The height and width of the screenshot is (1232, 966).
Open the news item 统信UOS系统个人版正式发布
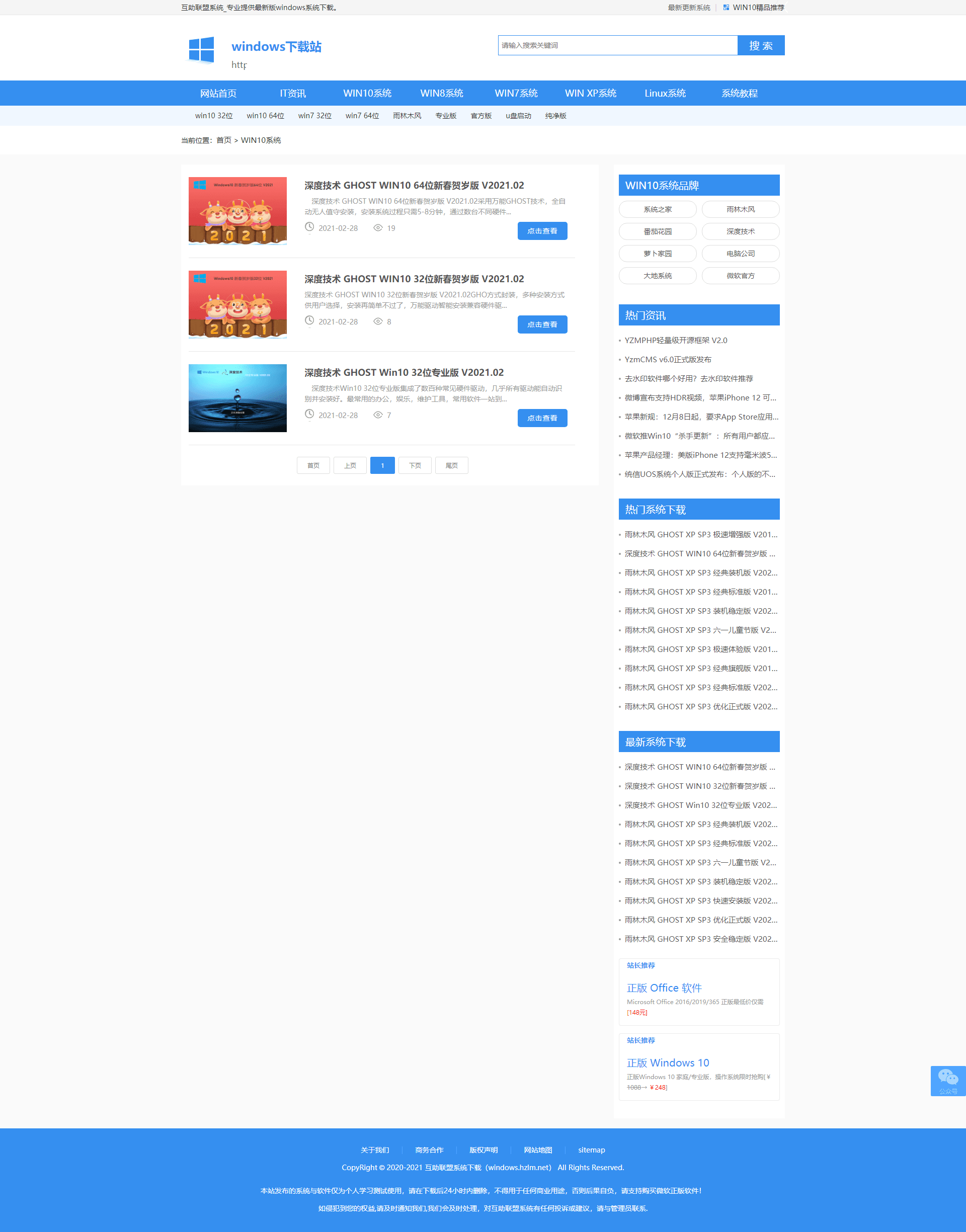click(x=700, y=474)
